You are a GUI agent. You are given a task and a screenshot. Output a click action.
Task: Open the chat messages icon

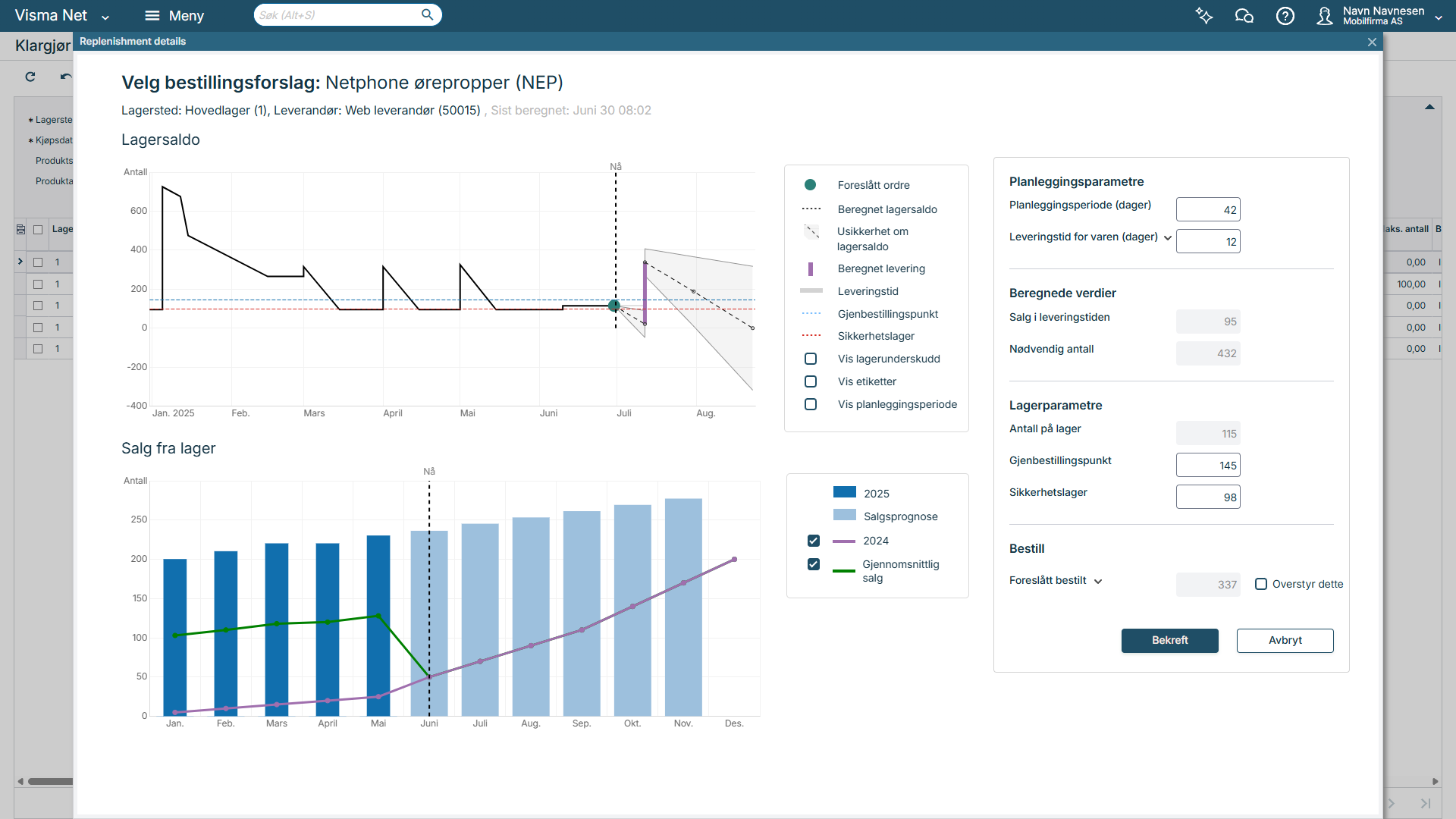tap(1244, 16)
